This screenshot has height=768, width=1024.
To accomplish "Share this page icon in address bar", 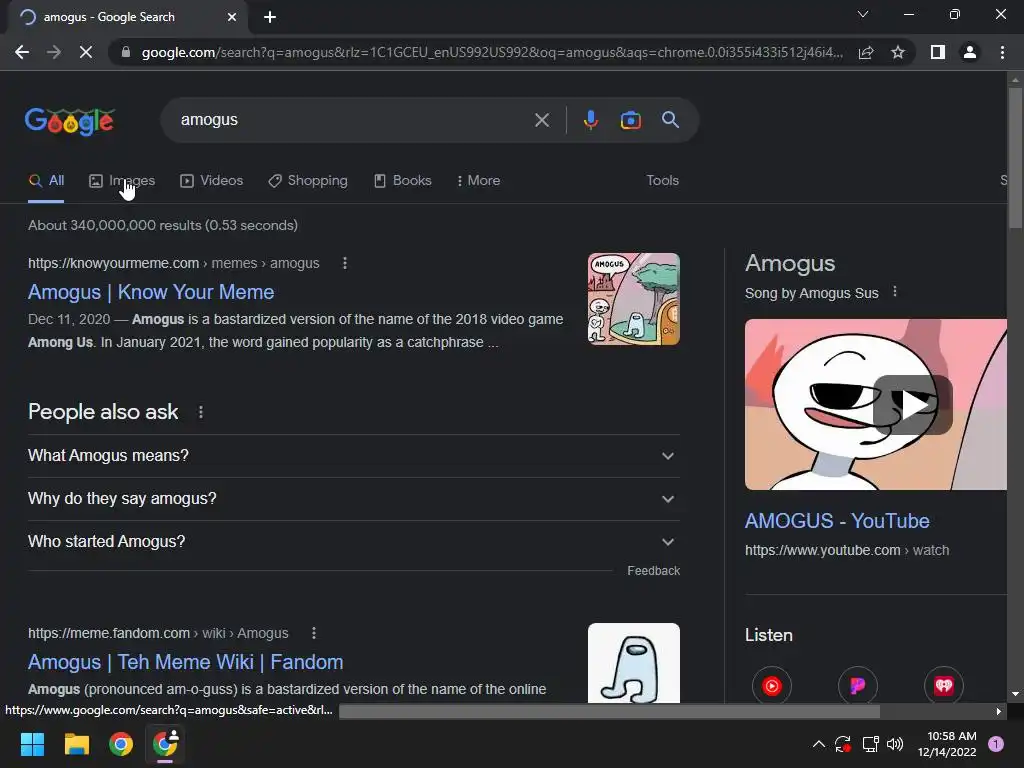I will click(866, 52).
